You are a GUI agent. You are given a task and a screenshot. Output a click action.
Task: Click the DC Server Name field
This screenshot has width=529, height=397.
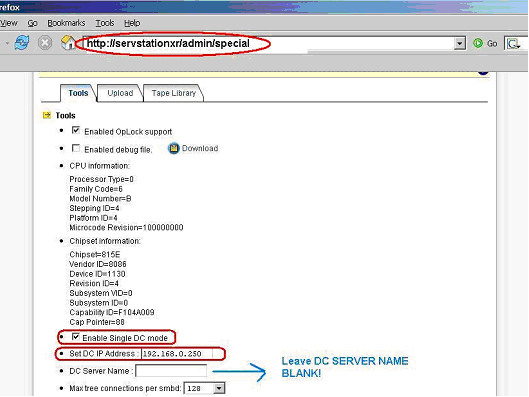tap(171, 371)
